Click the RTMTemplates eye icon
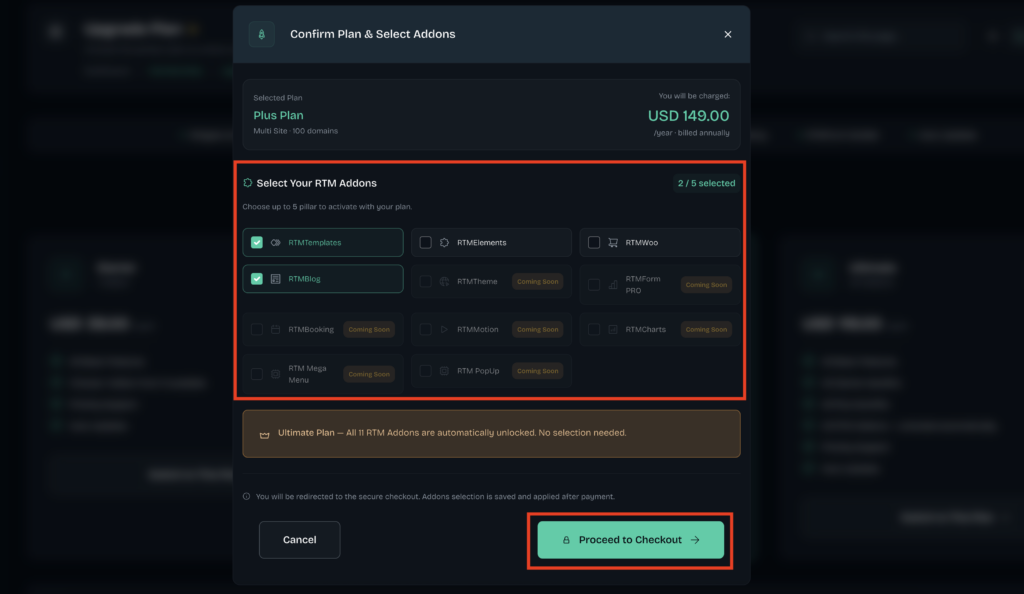 (276, 242)
